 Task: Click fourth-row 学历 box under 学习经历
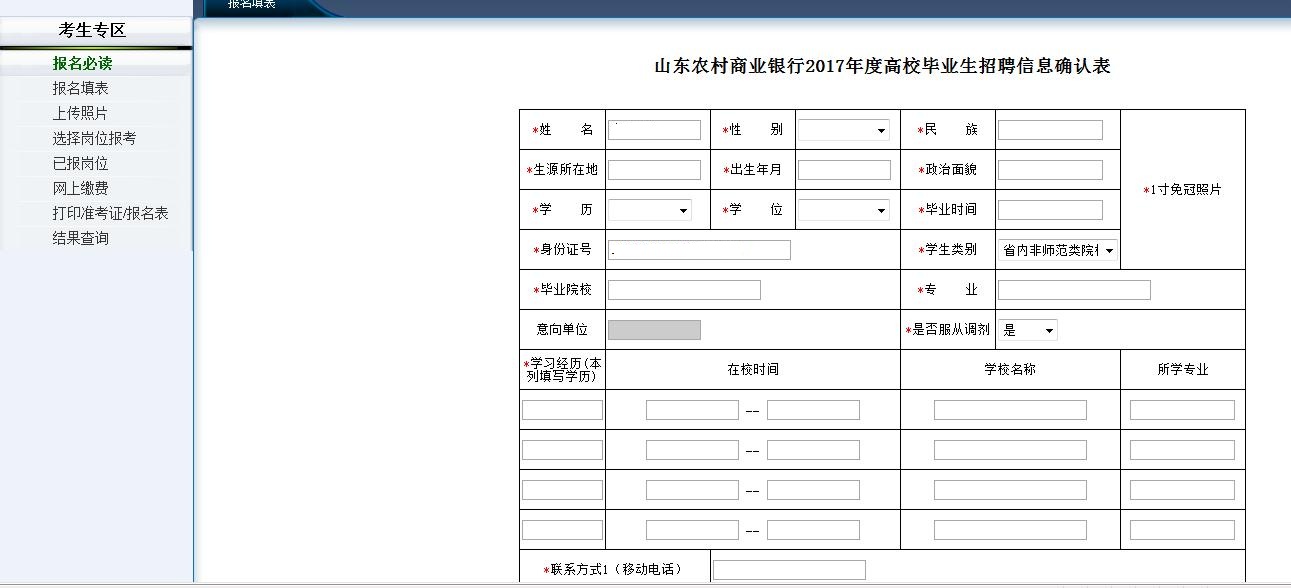[x=562, y=530]
